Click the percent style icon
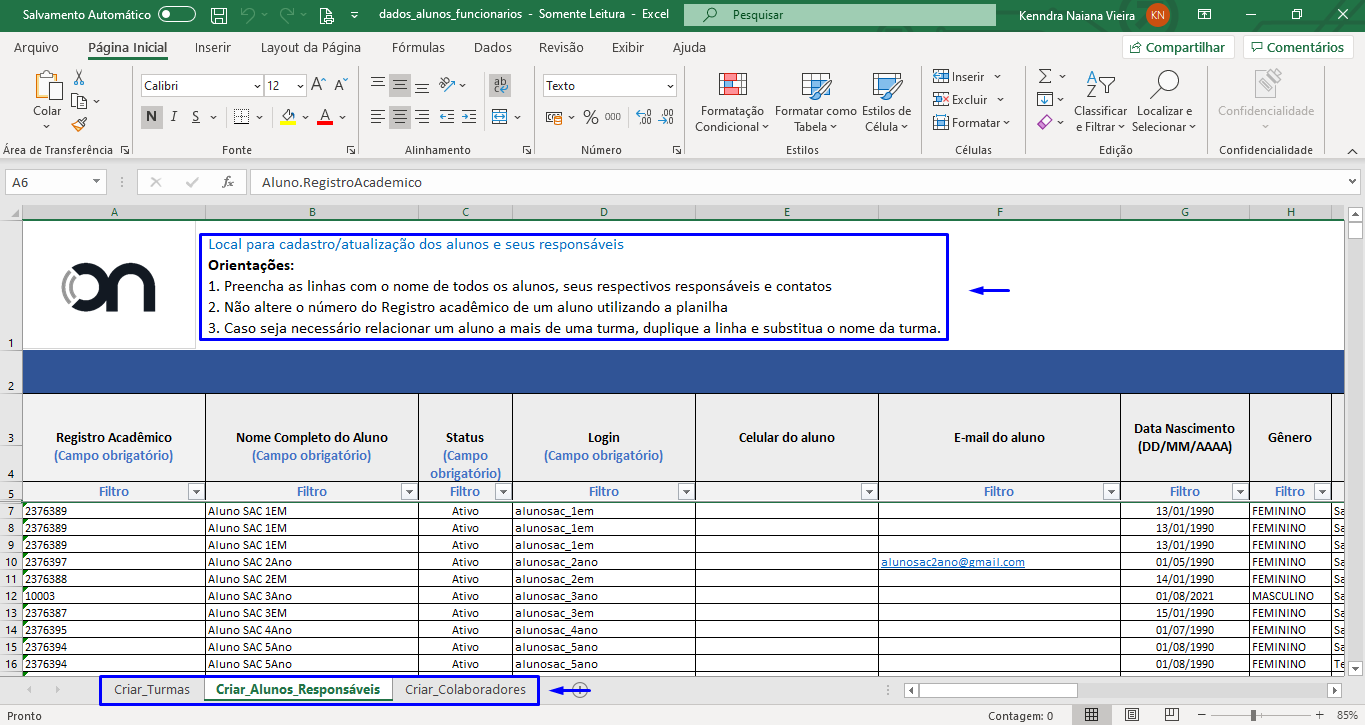This screenshot has width=1365, height=725. tap(590, 117)
